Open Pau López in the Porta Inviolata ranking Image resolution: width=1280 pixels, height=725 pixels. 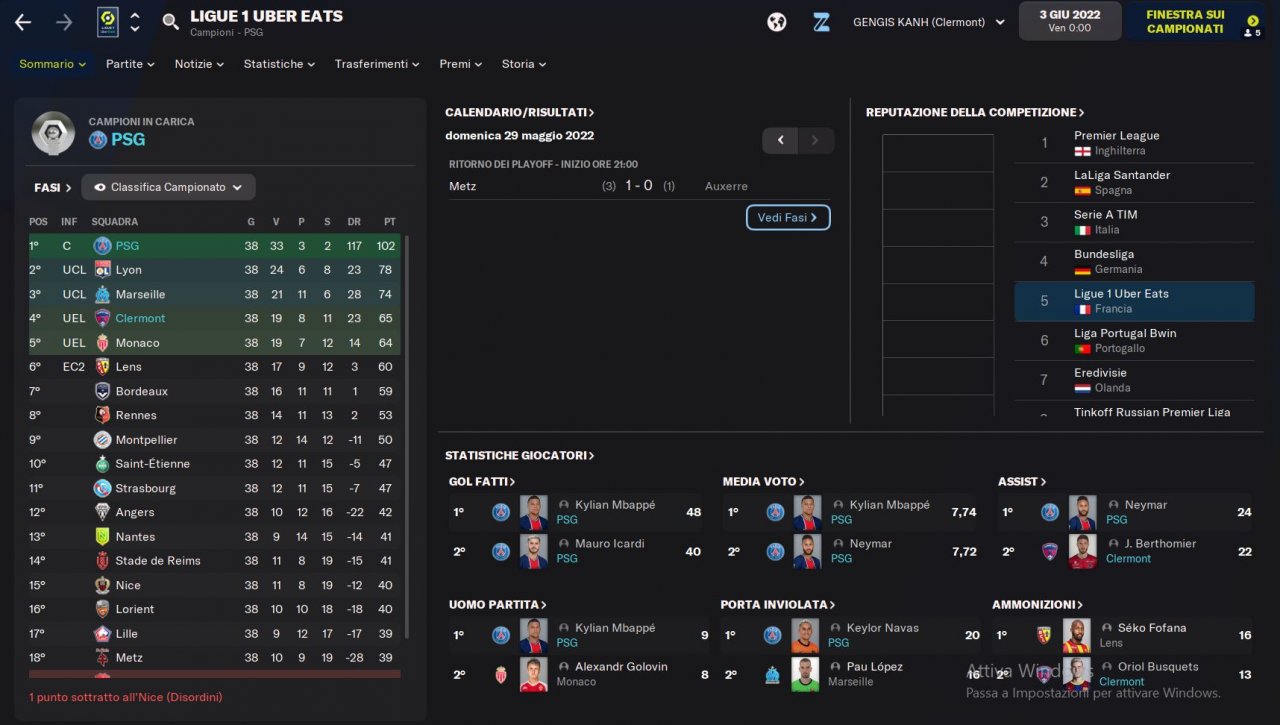pyautogui.click(x=874, y=667)
